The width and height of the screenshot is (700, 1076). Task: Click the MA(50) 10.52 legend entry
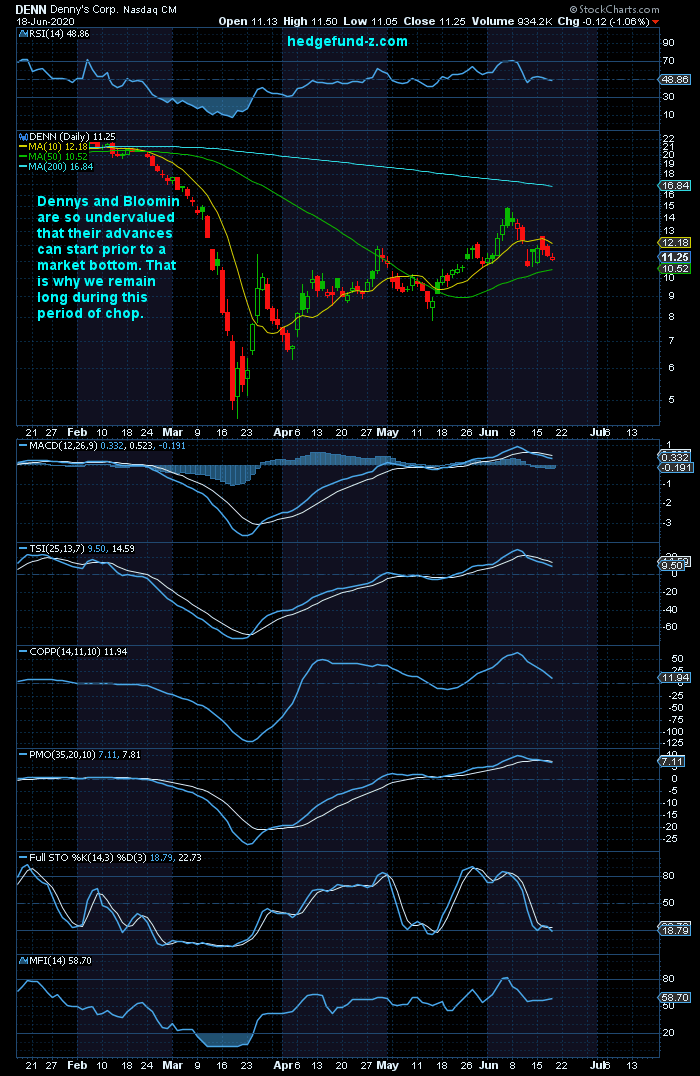[54, 156]
